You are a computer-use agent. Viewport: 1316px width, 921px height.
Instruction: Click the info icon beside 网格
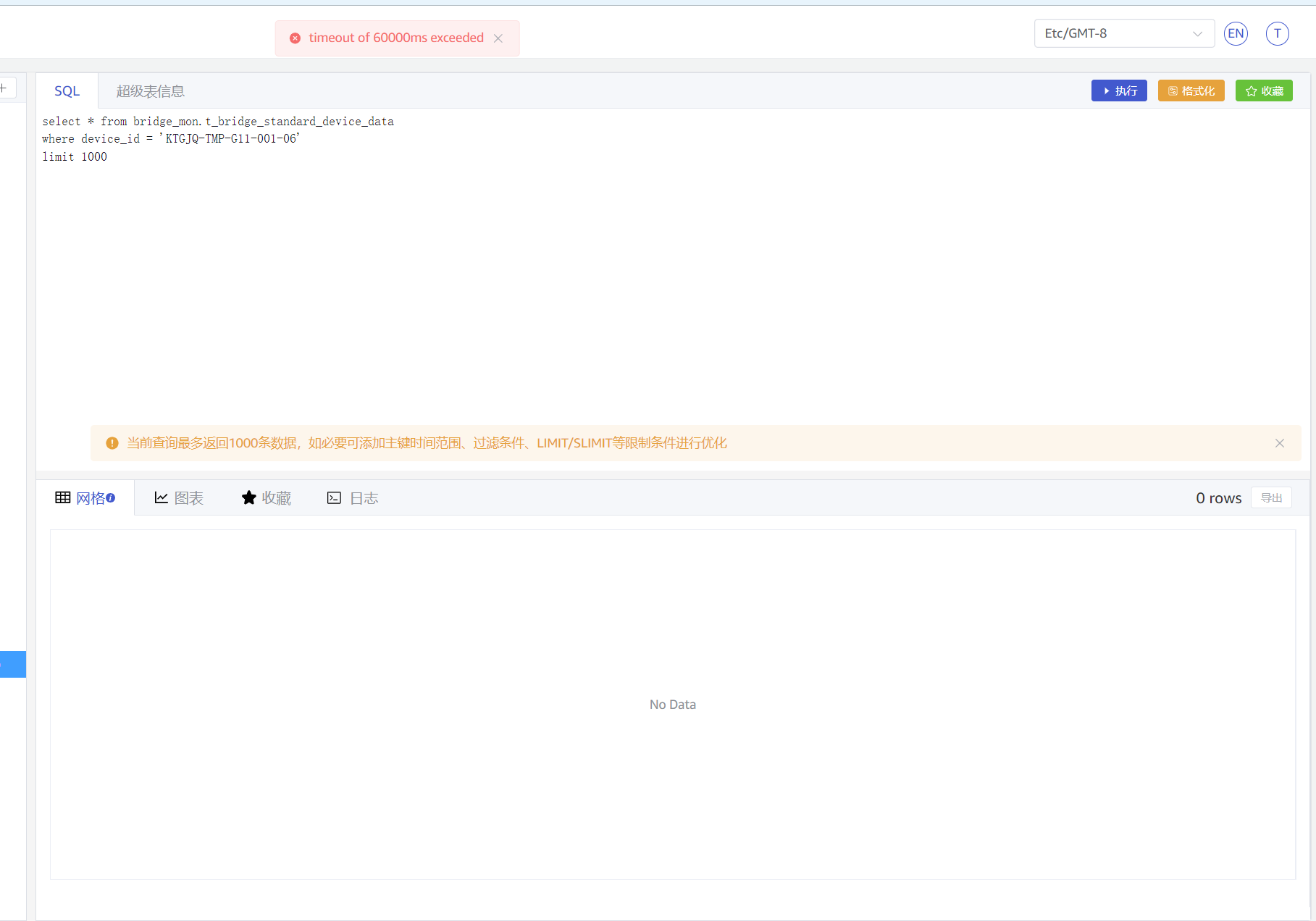(x=111, y=497)
